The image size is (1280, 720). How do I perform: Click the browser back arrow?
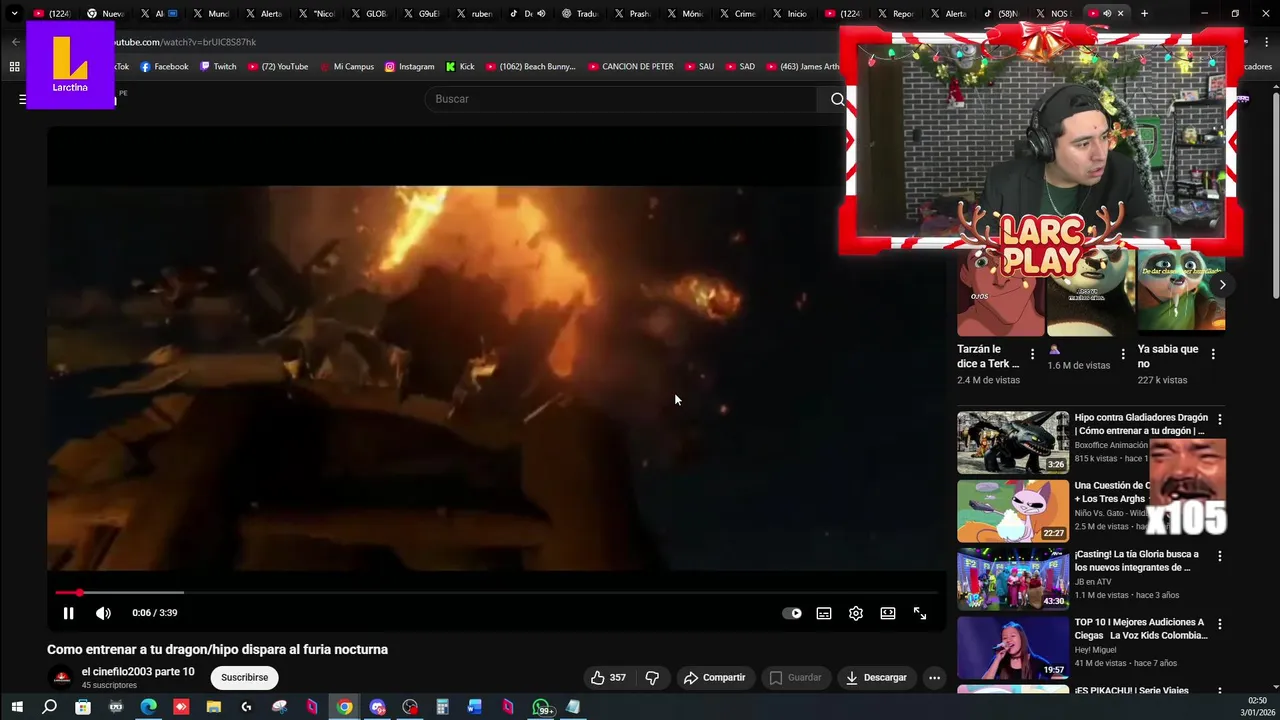[16, 42]
